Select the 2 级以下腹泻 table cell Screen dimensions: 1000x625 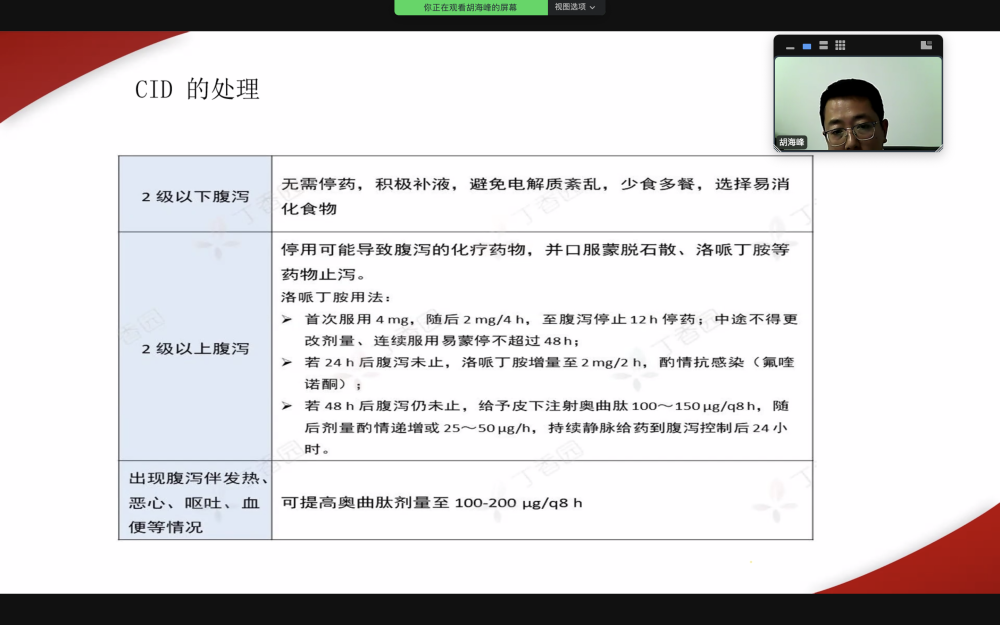195,196
